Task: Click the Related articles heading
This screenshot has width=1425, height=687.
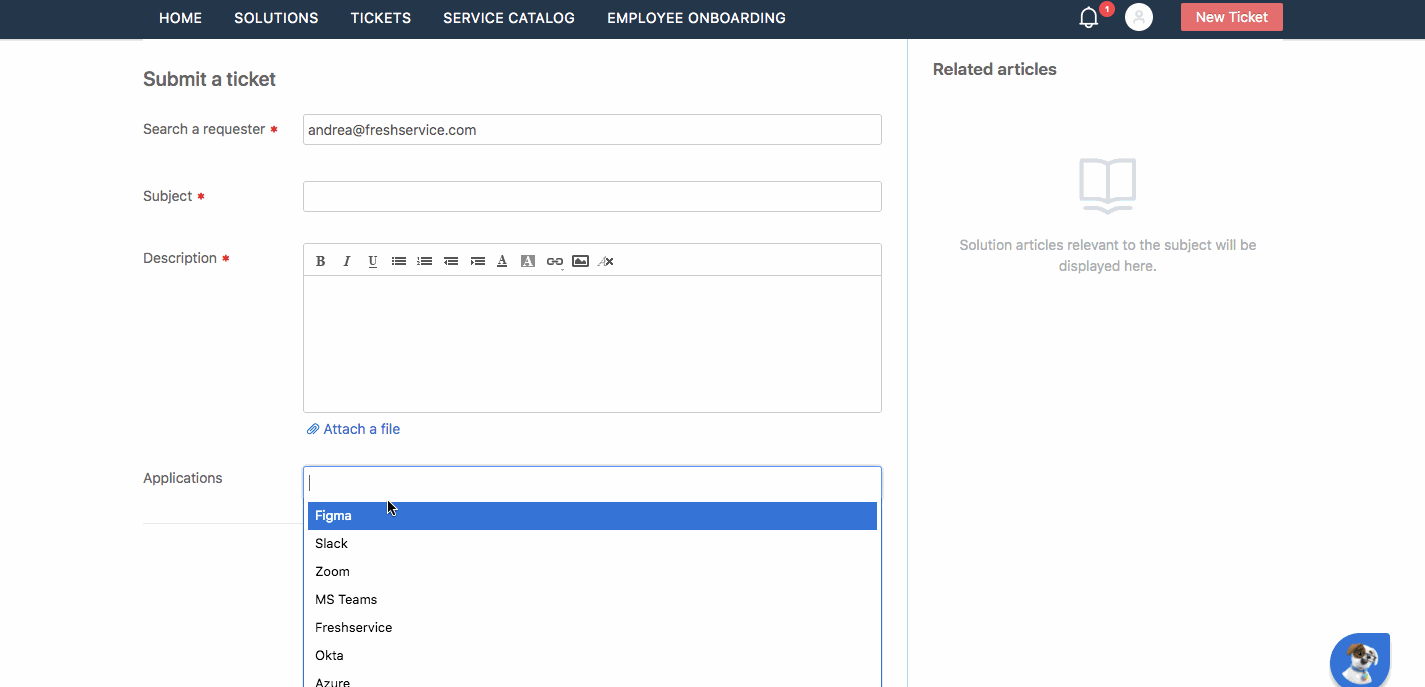Action: pos(995,69)
